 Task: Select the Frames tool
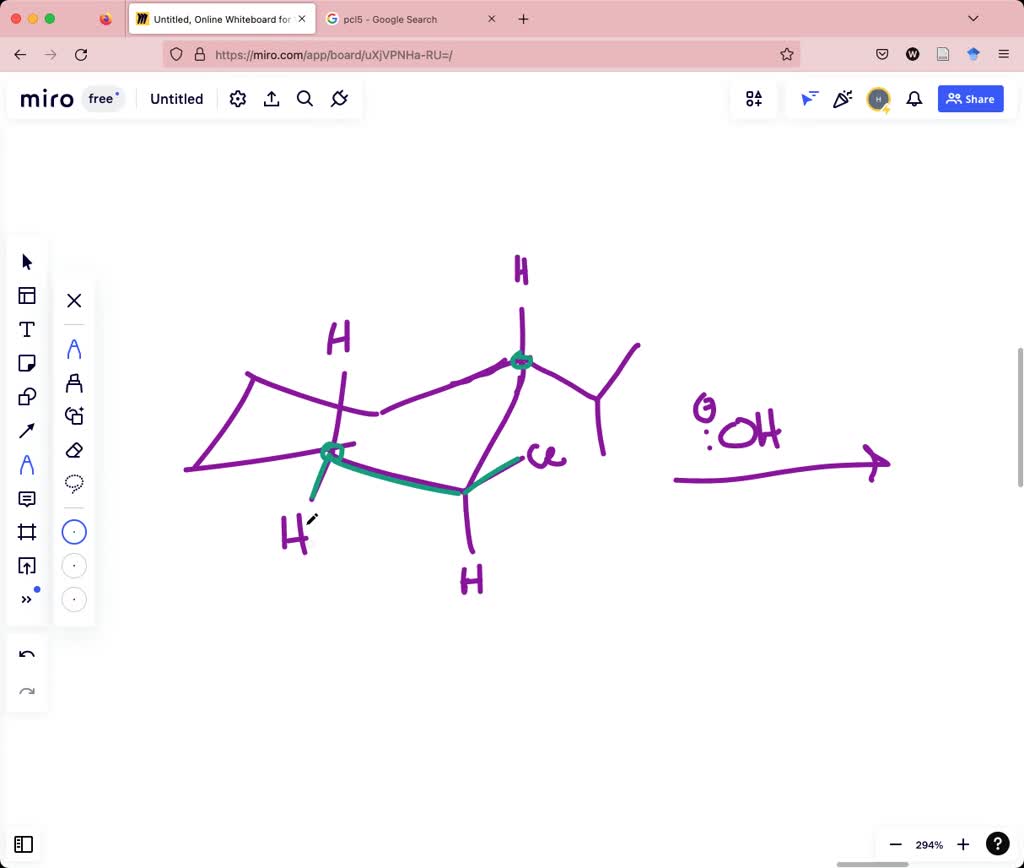pos(26,532)
